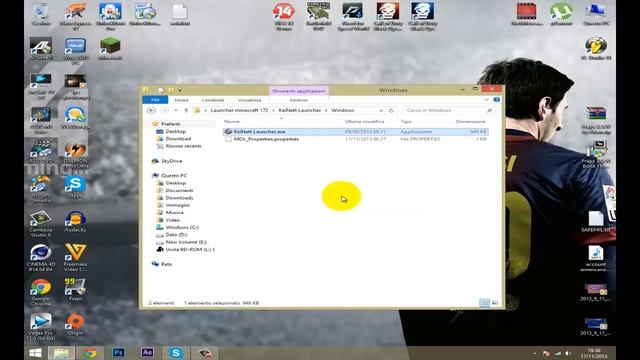Click the Windows Start button
Viewport: 640px width, 360px height.
(x=36, y=353)
